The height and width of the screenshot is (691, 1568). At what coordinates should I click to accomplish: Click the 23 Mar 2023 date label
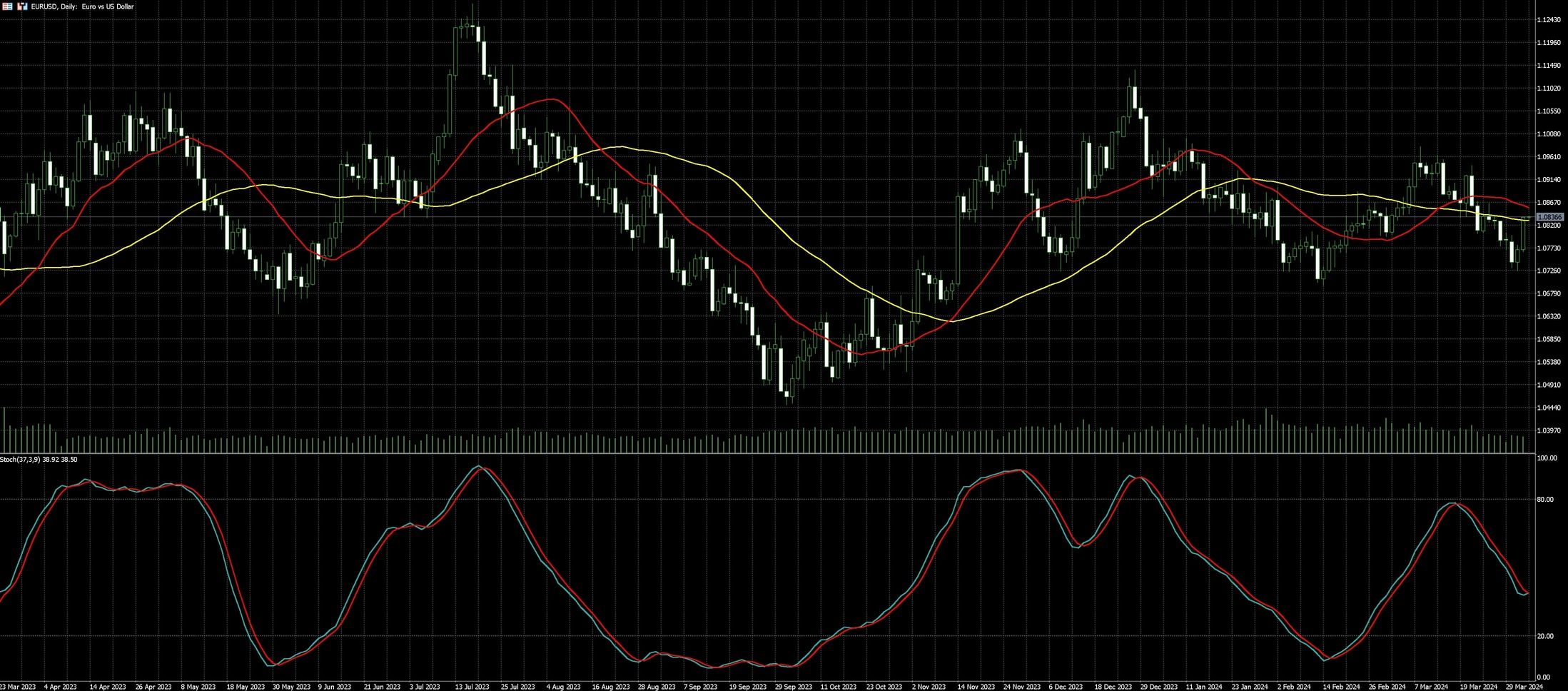18,687
